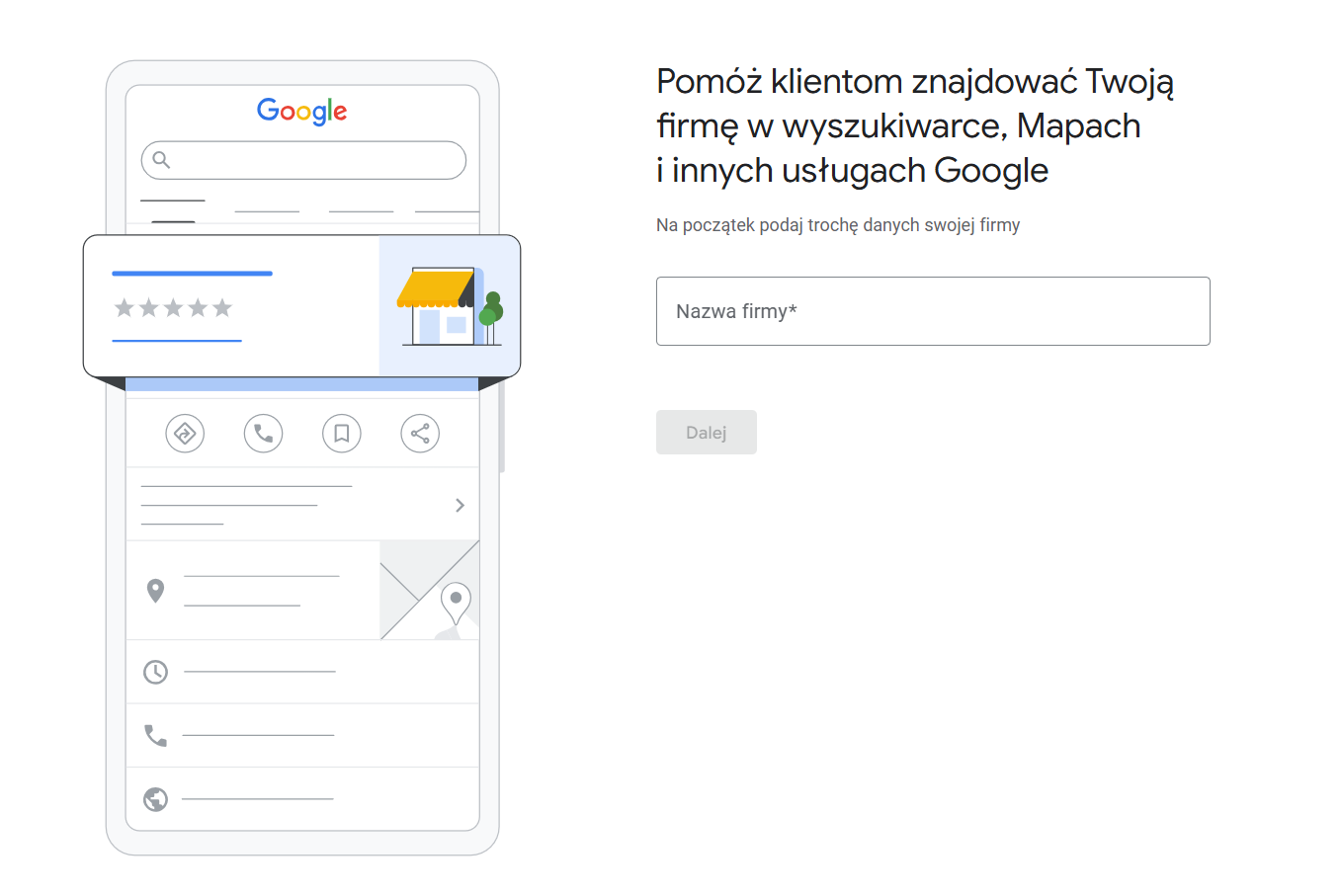Image resolution: width=1341 pixels, height=896 pixels.
Task: Click the share icon
Action: 420,434
